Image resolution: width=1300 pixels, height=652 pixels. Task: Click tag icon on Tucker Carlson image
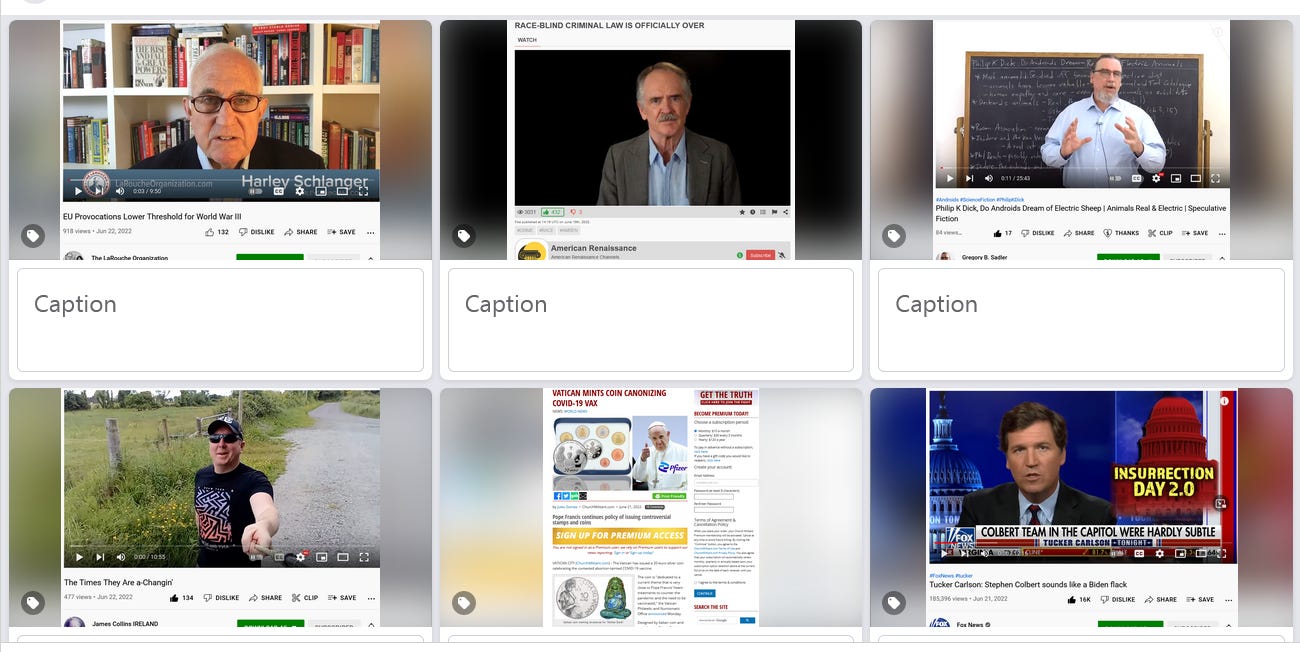(893, 602)
